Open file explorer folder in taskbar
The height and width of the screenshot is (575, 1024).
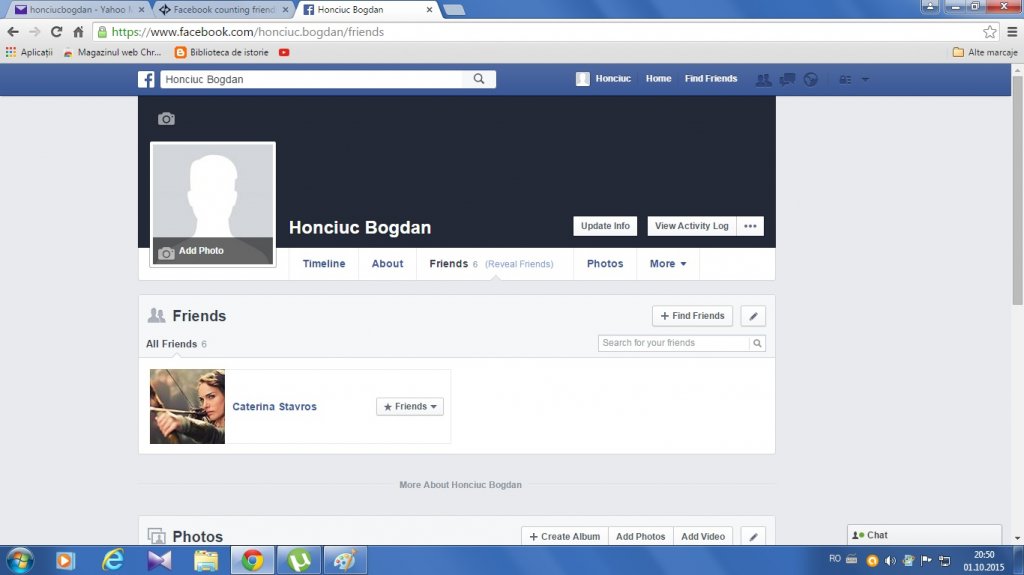point(206,561)
